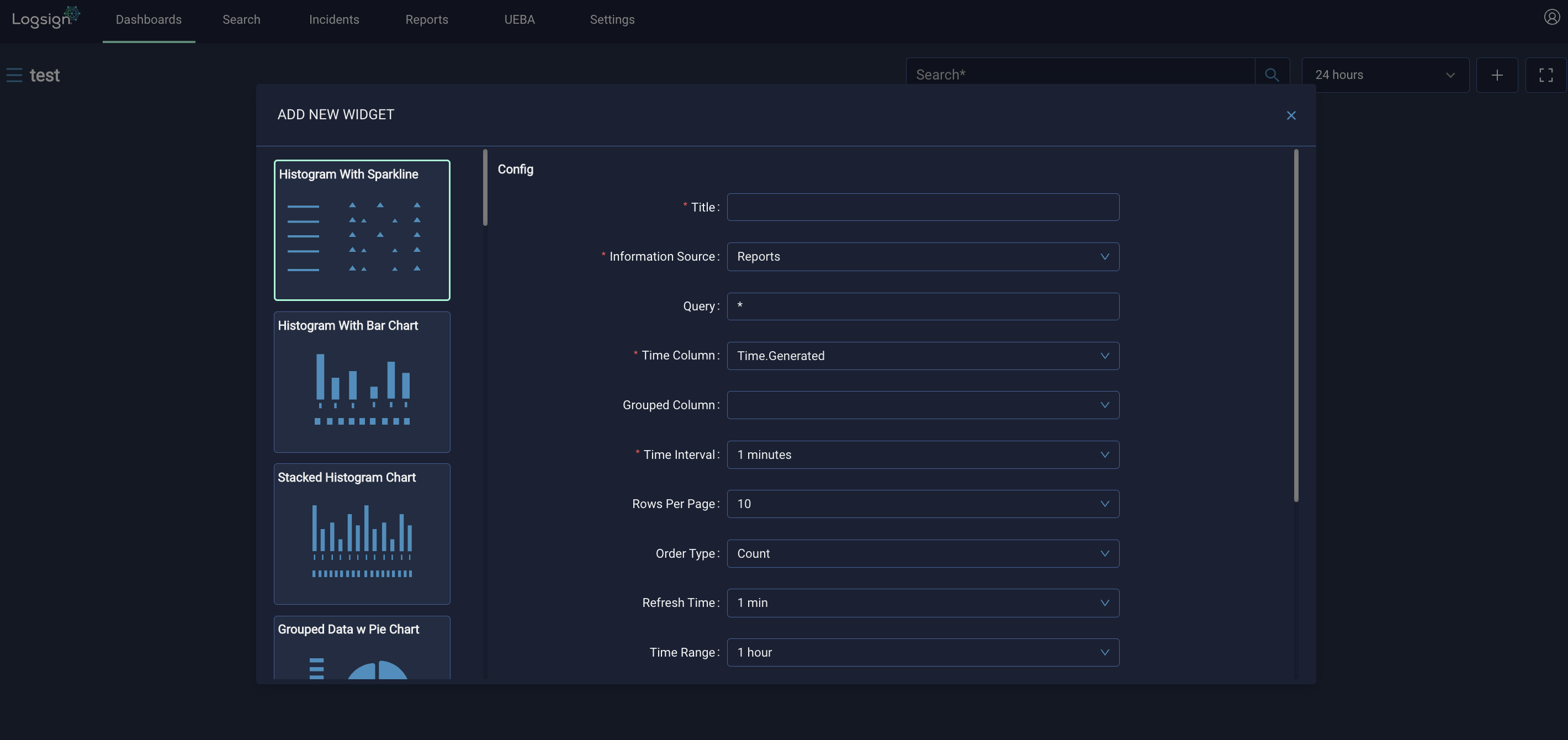This screenshot has width=1568, height=740.
Task: Close the Add New Widget dialog
Action: 1290,115
